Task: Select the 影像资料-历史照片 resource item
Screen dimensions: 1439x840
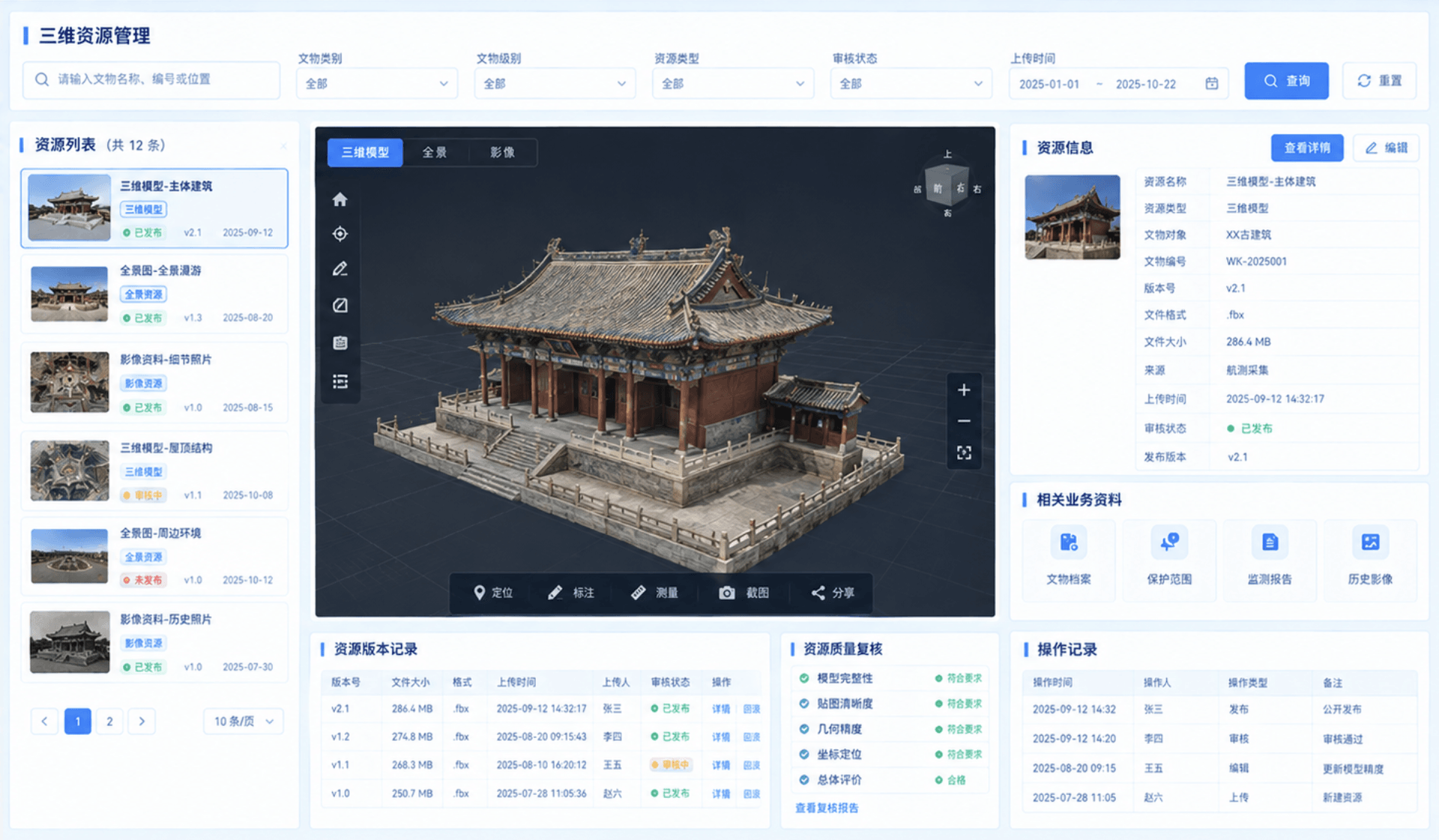Action: (154, 643)
